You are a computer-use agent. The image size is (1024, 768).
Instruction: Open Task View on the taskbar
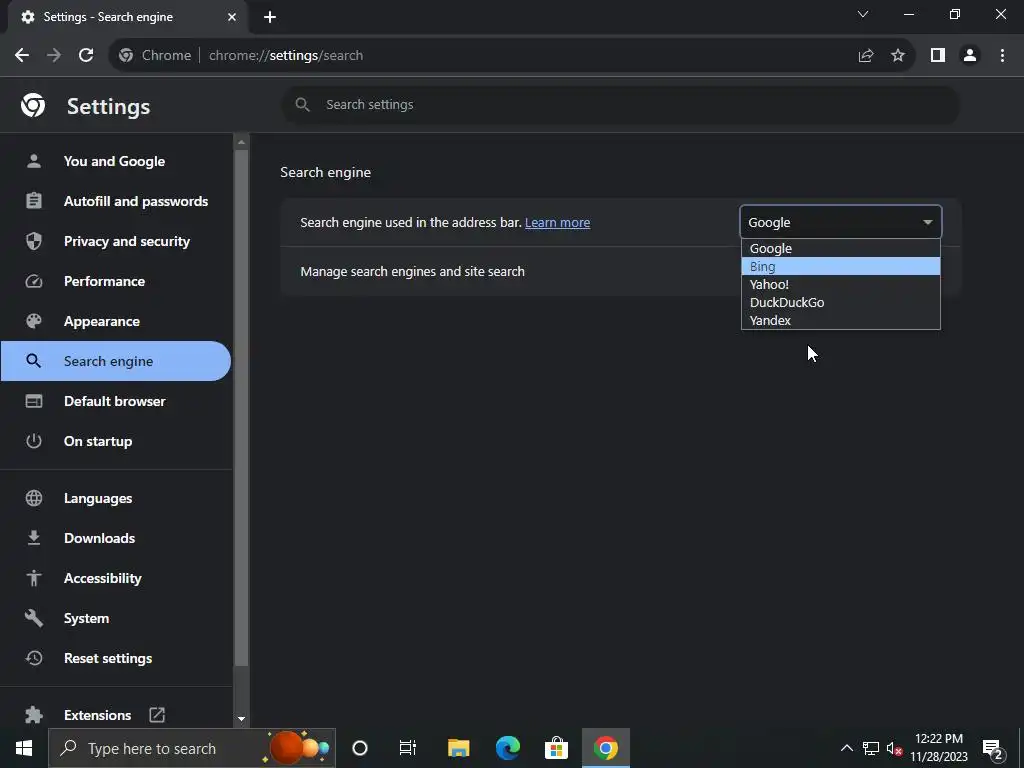(408, 748)
